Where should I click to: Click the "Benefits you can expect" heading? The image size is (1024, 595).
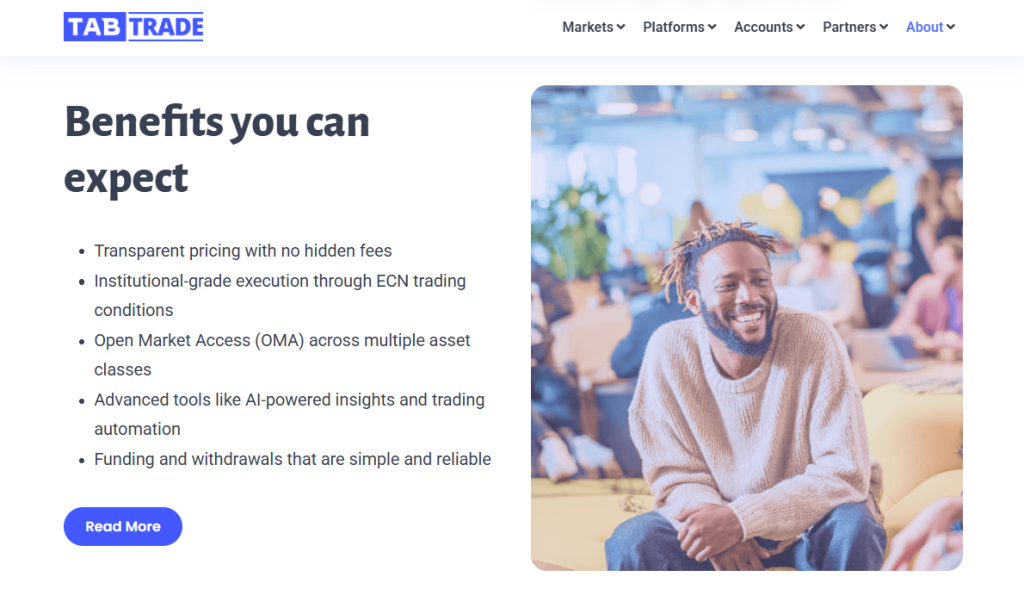point(217,150)
